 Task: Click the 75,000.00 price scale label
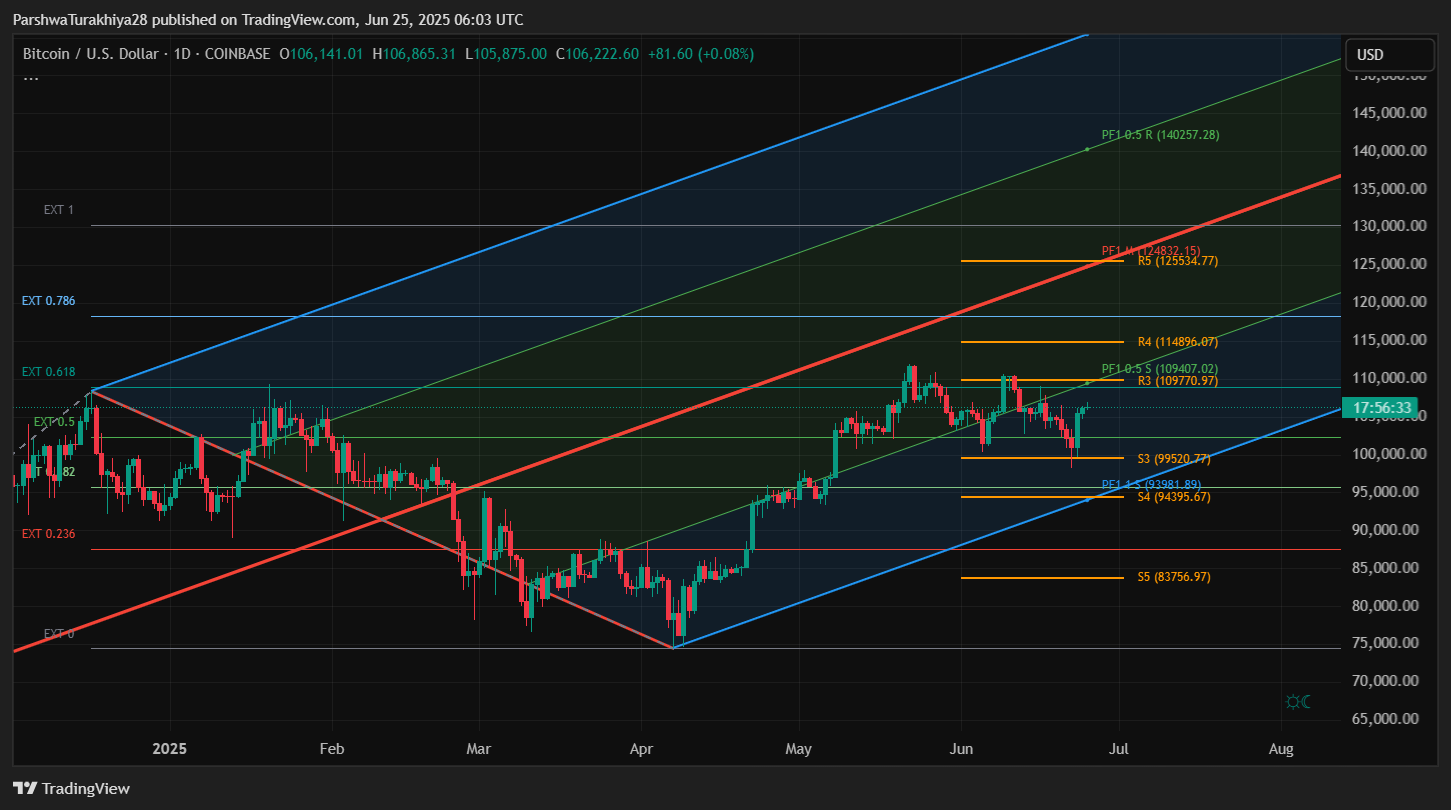[1388, 644]
